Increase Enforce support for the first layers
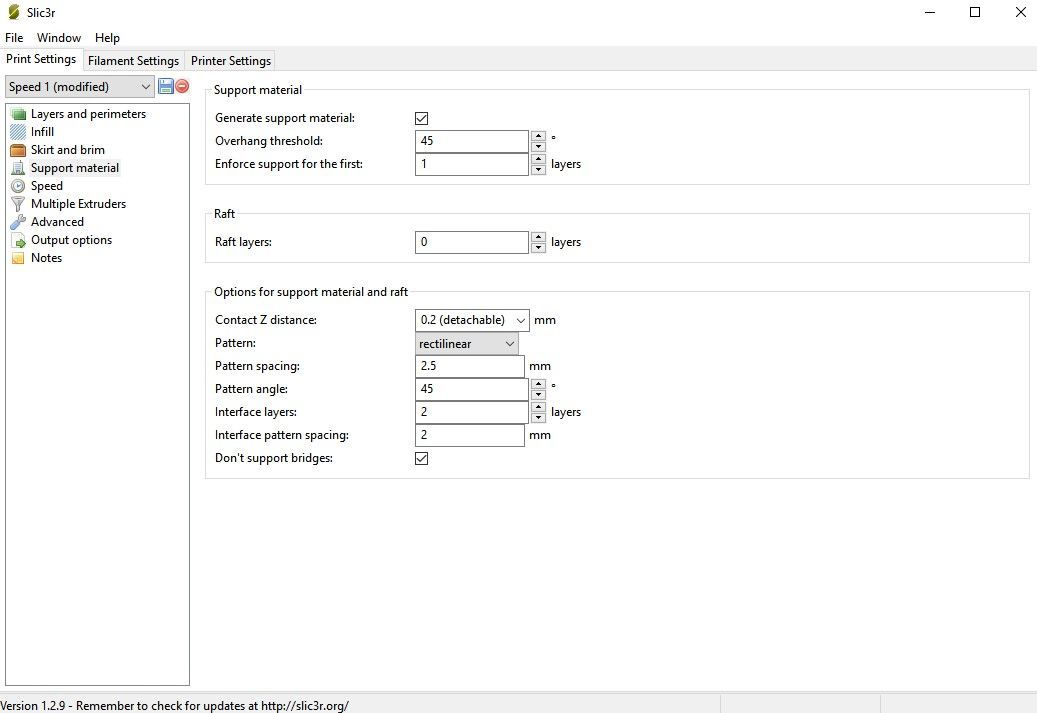Image resolution: width=1037 pixels, height=713 pixels. tap(538, 159)
